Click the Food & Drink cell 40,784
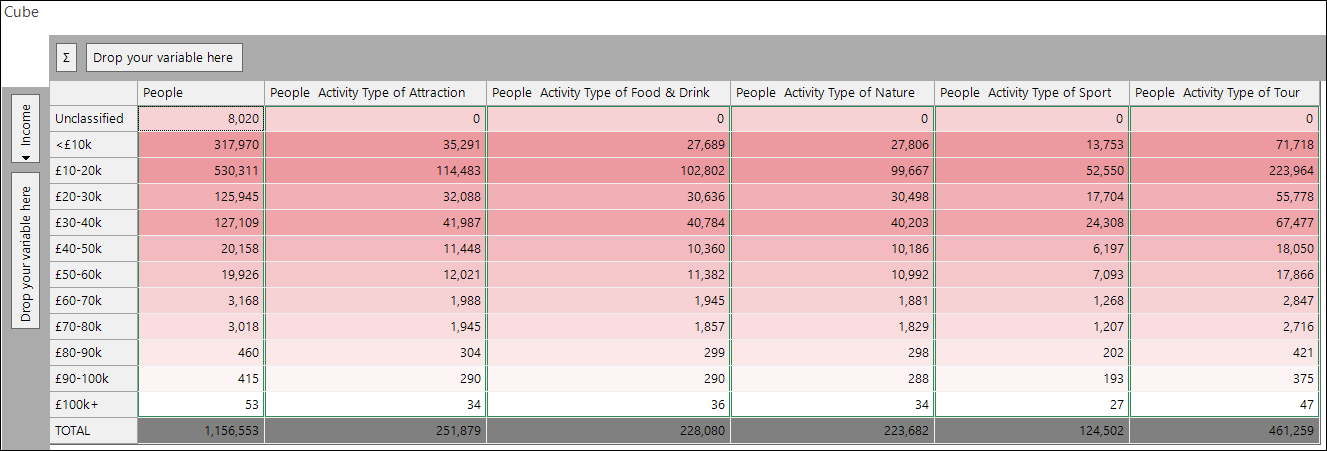This screenshot has width=1327, height=451. 609,222
